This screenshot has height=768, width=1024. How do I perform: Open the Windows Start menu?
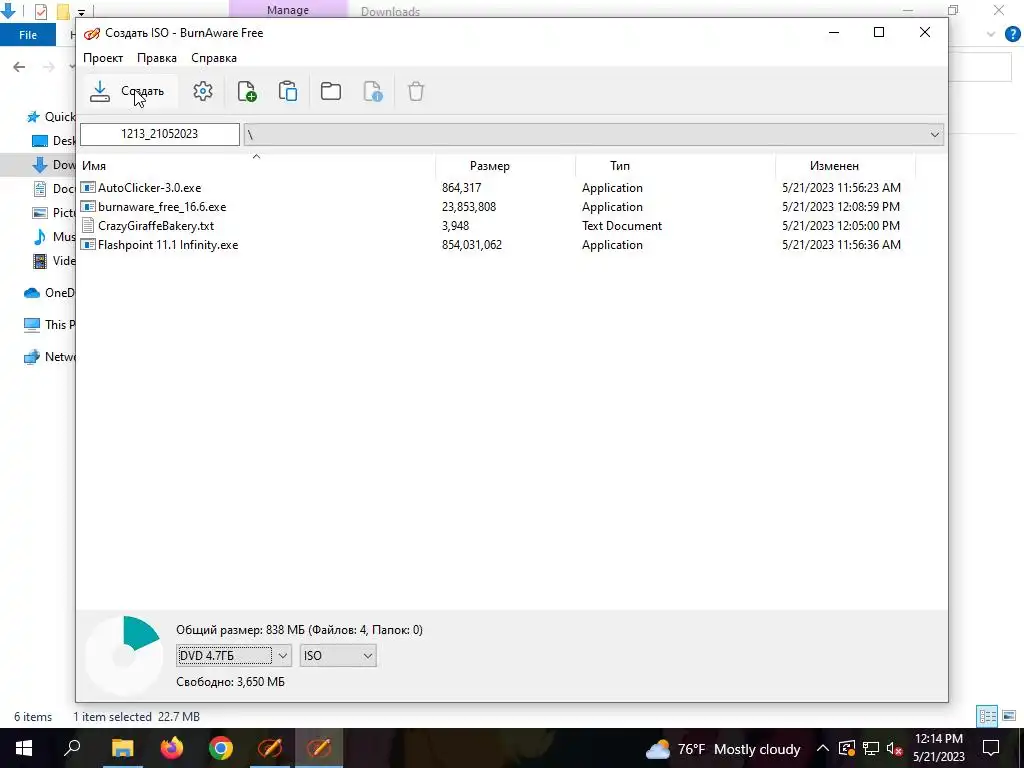[24, 748]
